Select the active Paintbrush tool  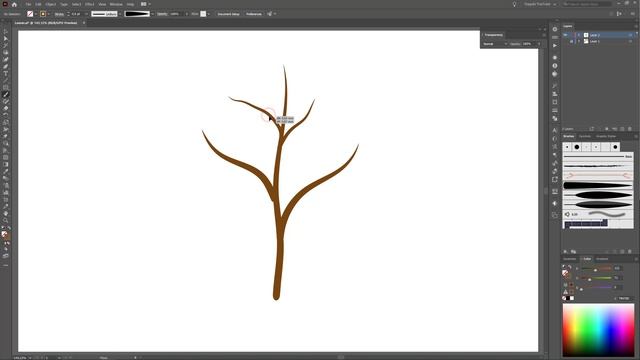tap(5, 94)
